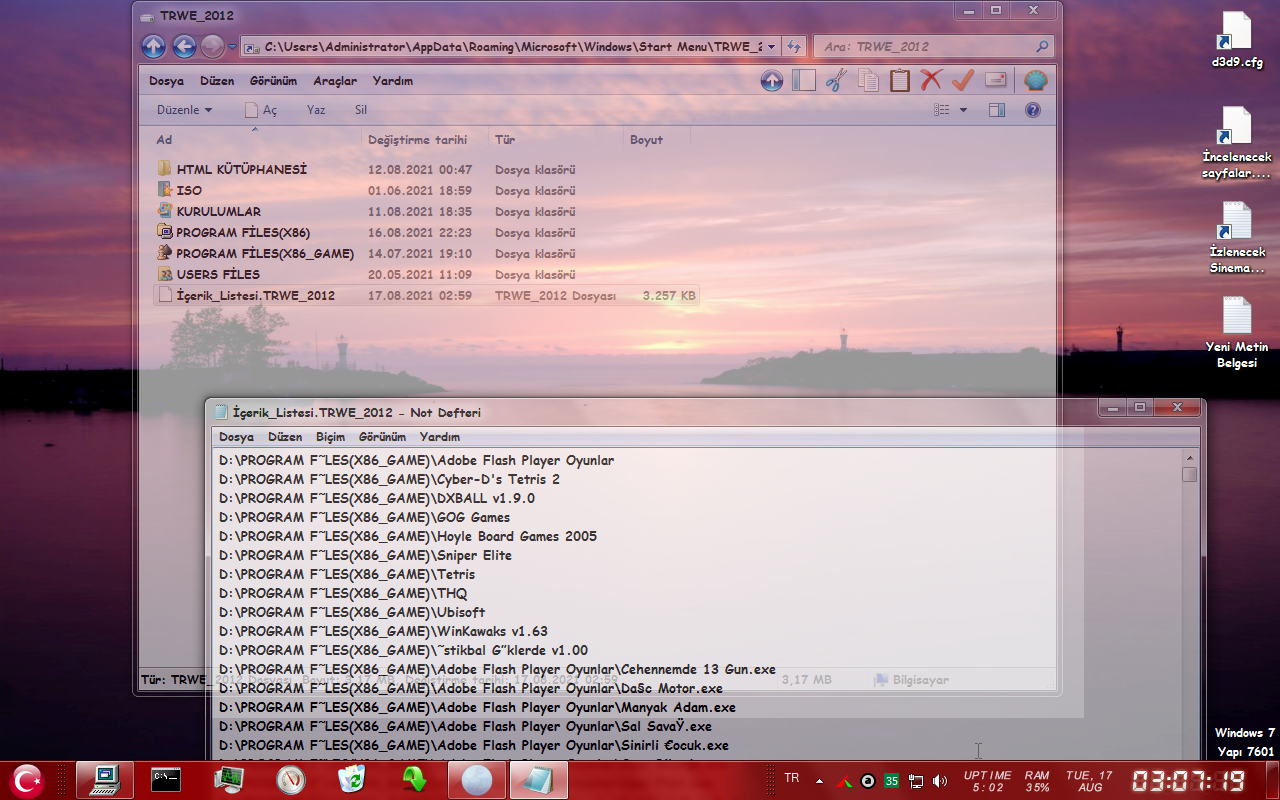Viewport: 1280px width, 800px height.
Task: Open recent pages dropdown beside Forward button
Action: pyautogui.click(x=232, y=46)
